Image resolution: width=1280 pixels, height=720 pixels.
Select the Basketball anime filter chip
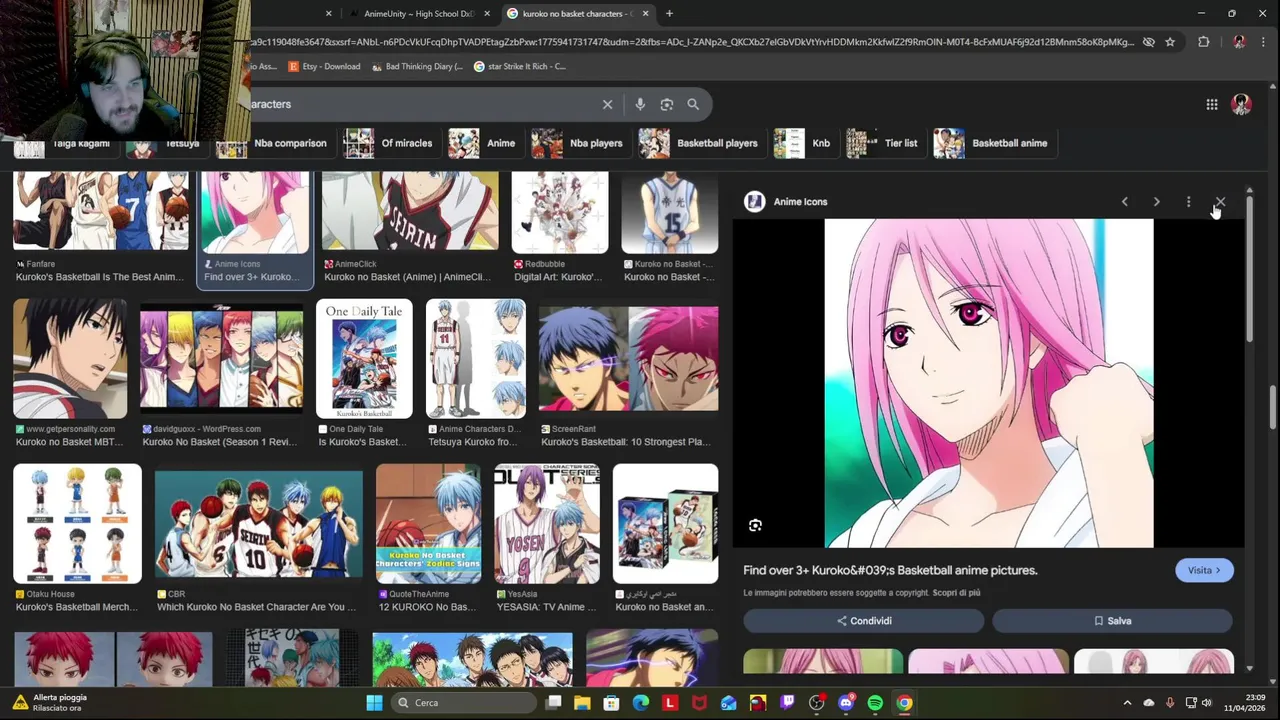pos(994,143)
